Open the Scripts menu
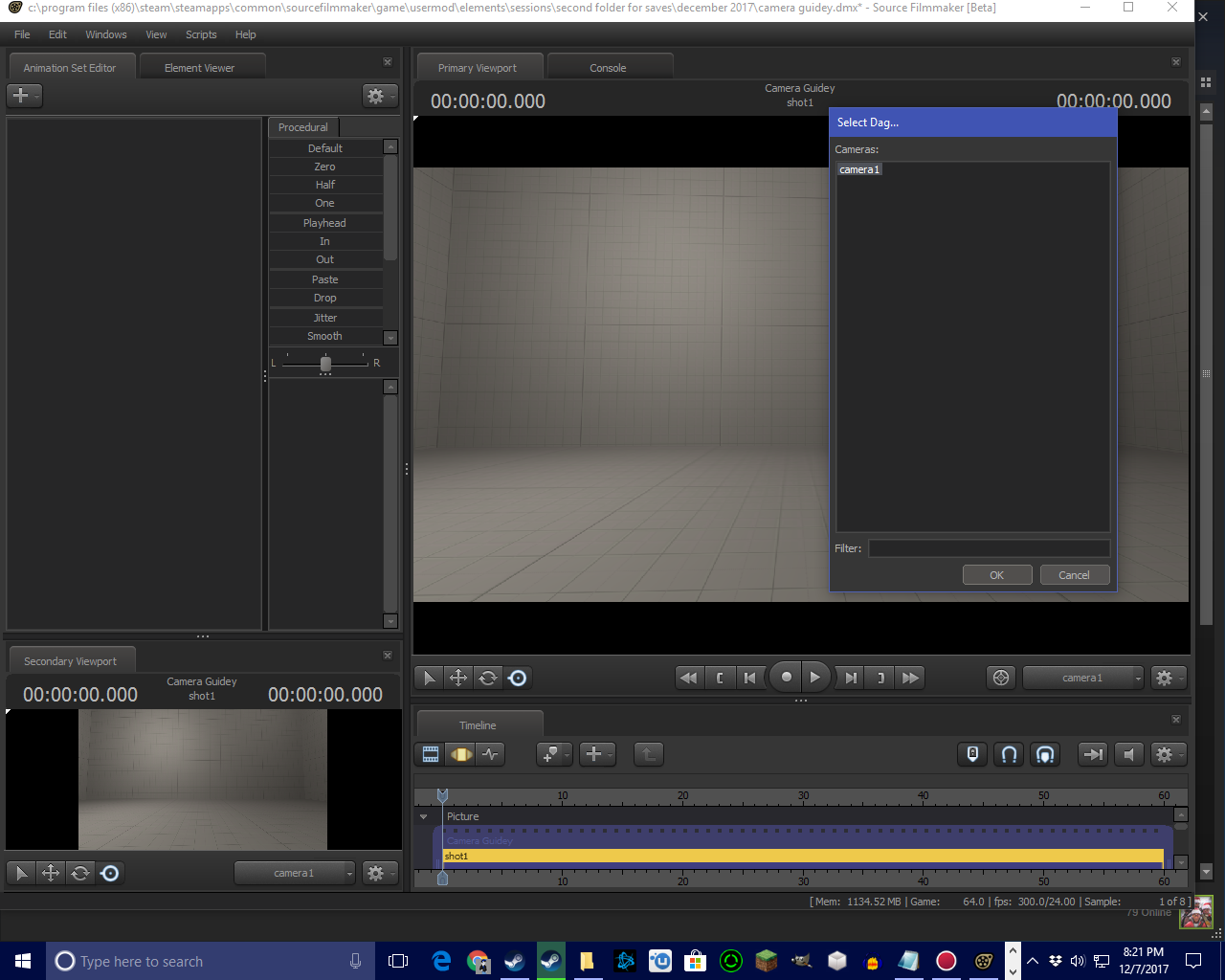The width and height of the screenshot is (1225, 980). 201,34
